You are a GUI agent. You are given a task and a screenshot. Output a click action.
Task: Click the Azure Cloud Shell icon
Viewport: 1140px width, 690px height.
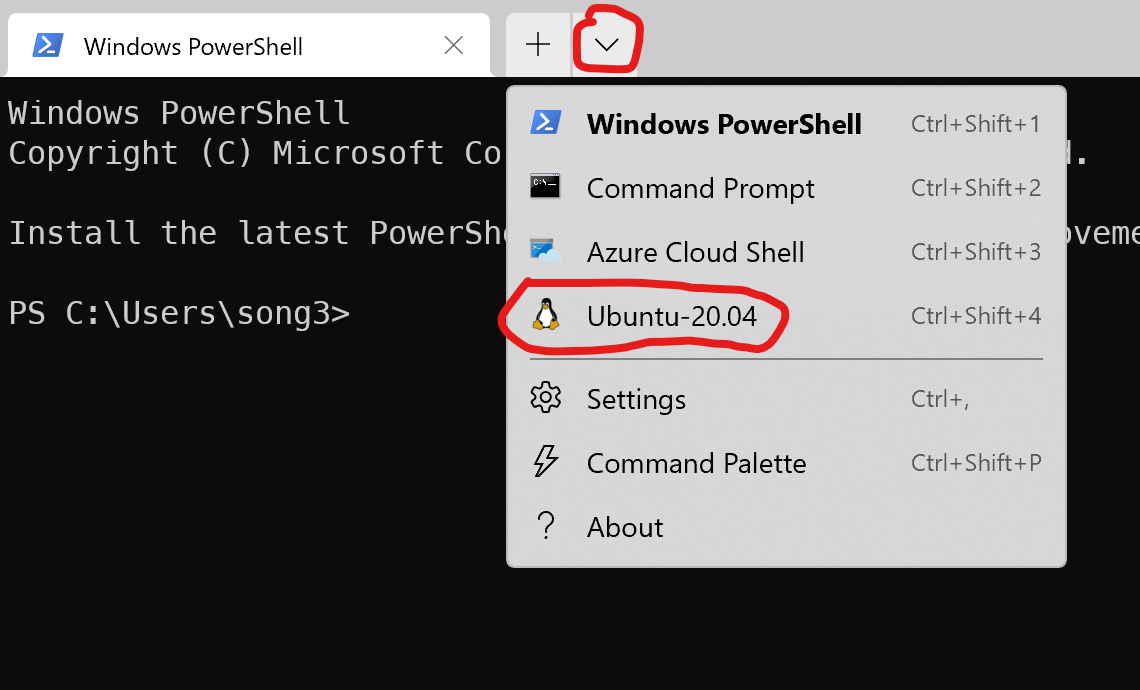click(545, 251)
